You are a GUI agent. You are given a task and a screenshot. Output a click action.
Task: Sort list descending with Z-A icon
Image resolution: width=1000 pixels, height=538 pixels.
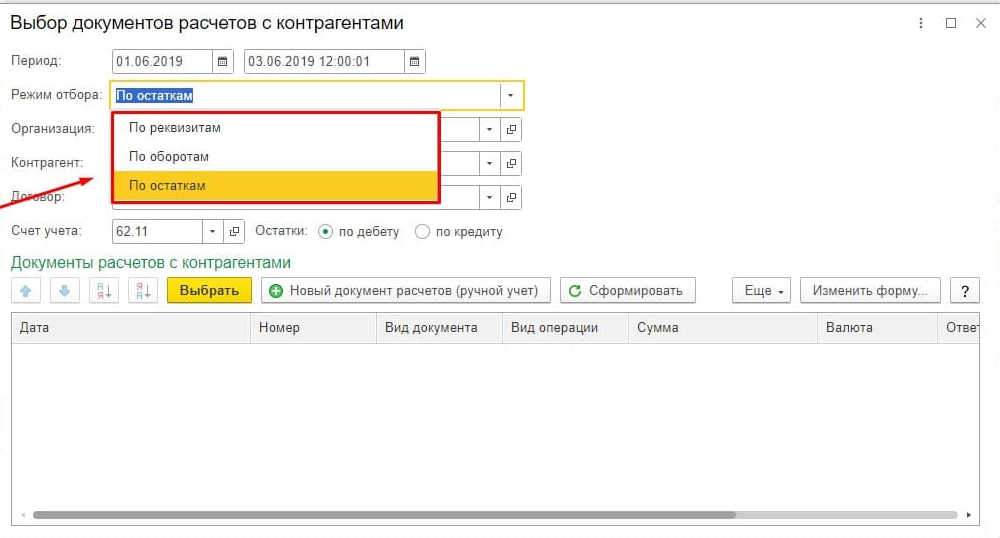click(x=141, y=291)
